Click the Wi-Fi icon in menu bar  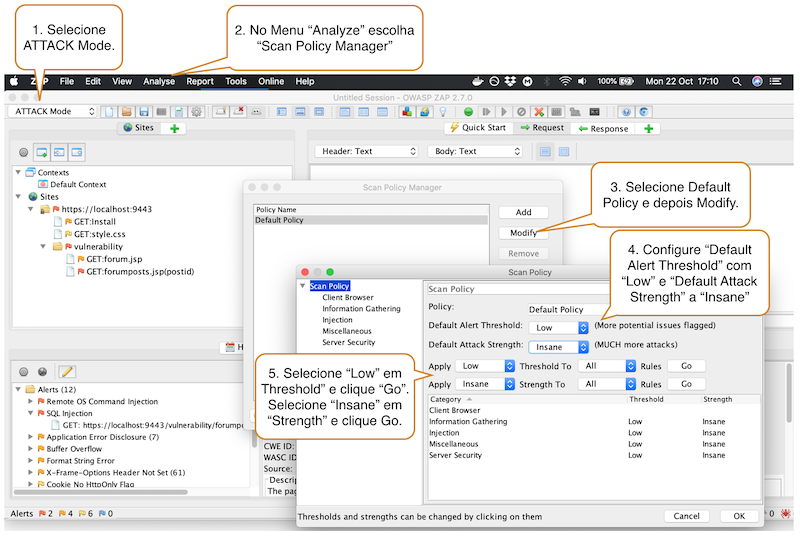coord(565,82)
